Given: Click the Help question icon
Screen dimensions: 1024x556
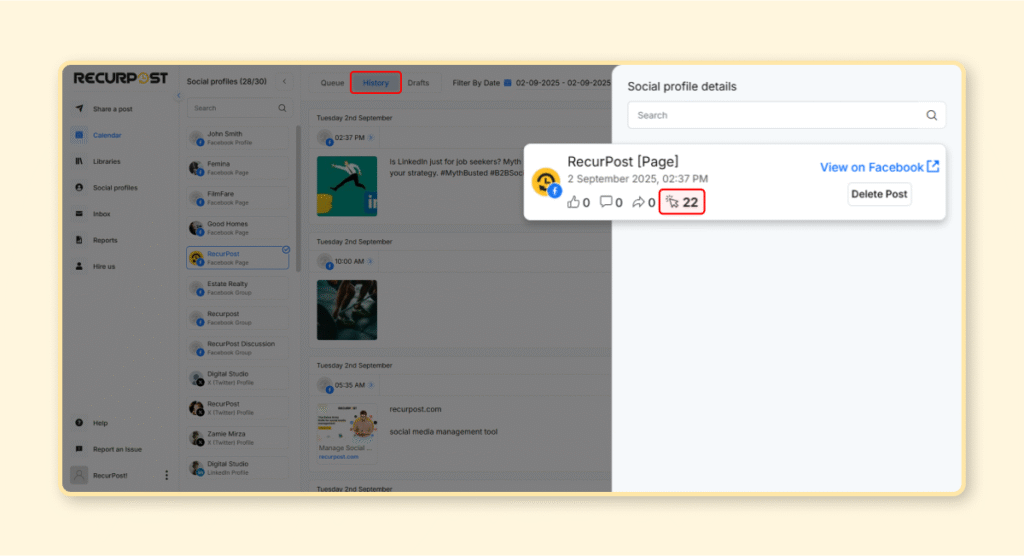Looking at the screenshot, I should point(79,423).
